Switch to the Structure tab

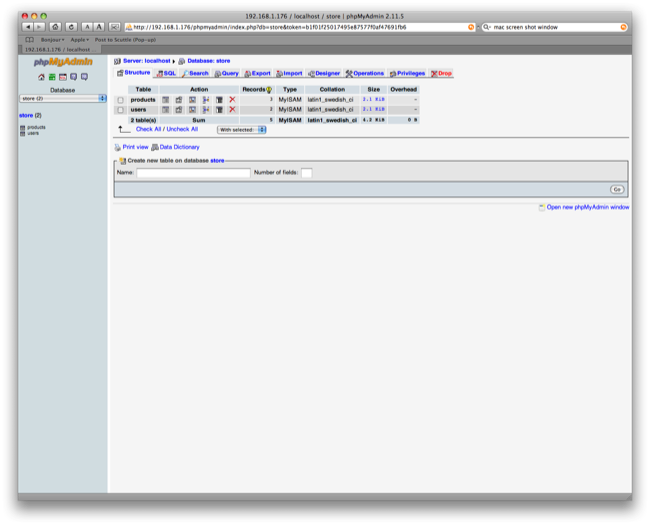pyautogui.click(x=133, y=73)
